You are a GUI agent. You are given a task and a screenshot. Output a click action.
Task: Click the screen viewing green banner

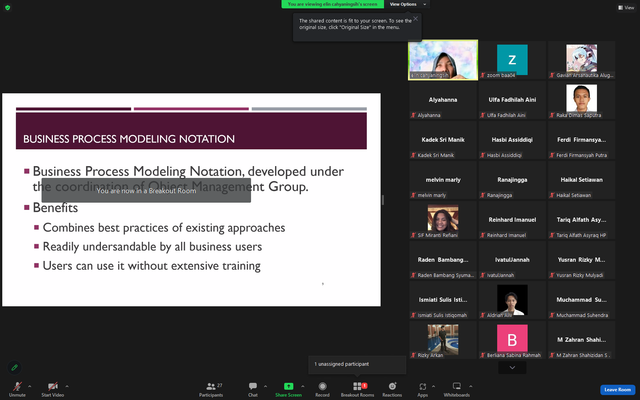(x=333, y=4)
